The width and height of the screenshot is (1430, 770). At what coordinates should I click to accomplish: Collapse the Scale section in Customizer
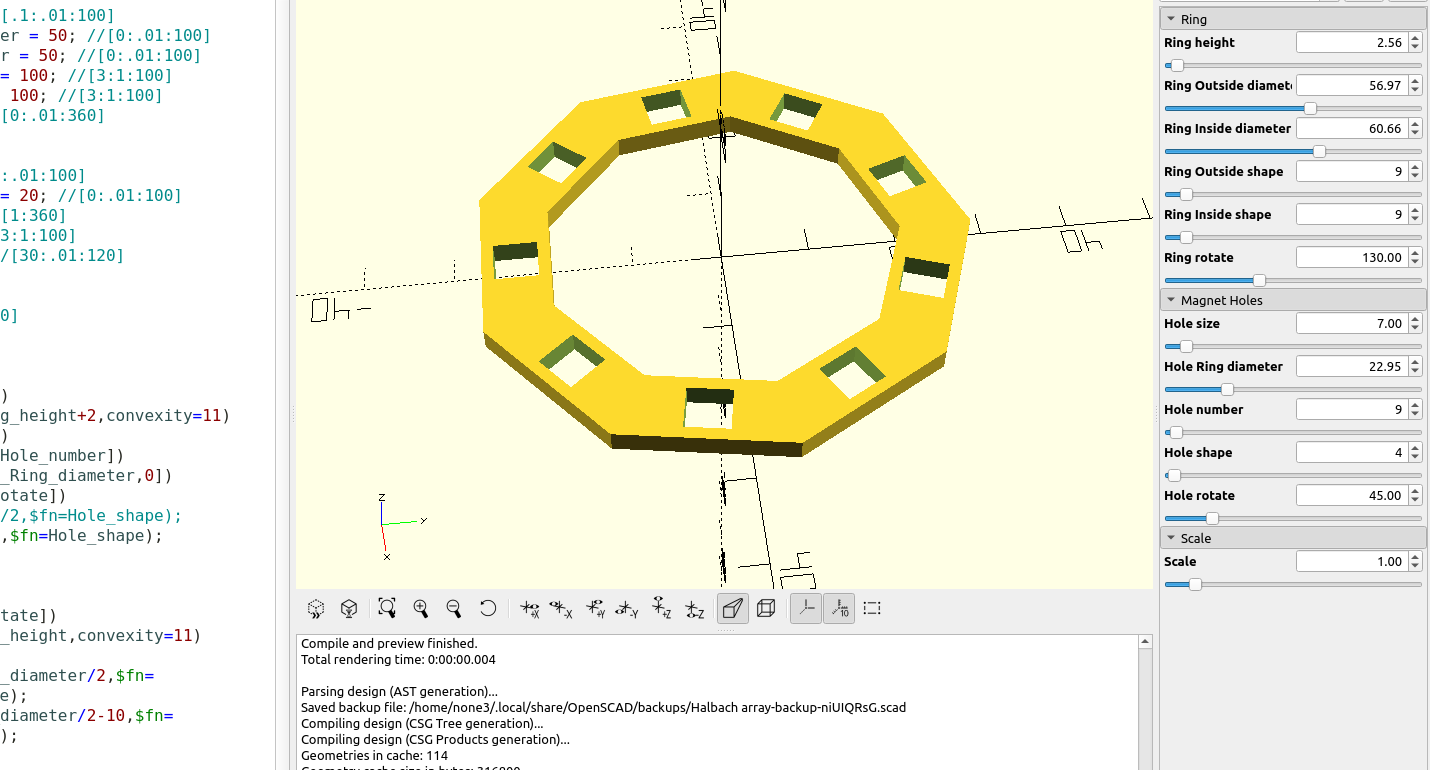pos(1170,538)
